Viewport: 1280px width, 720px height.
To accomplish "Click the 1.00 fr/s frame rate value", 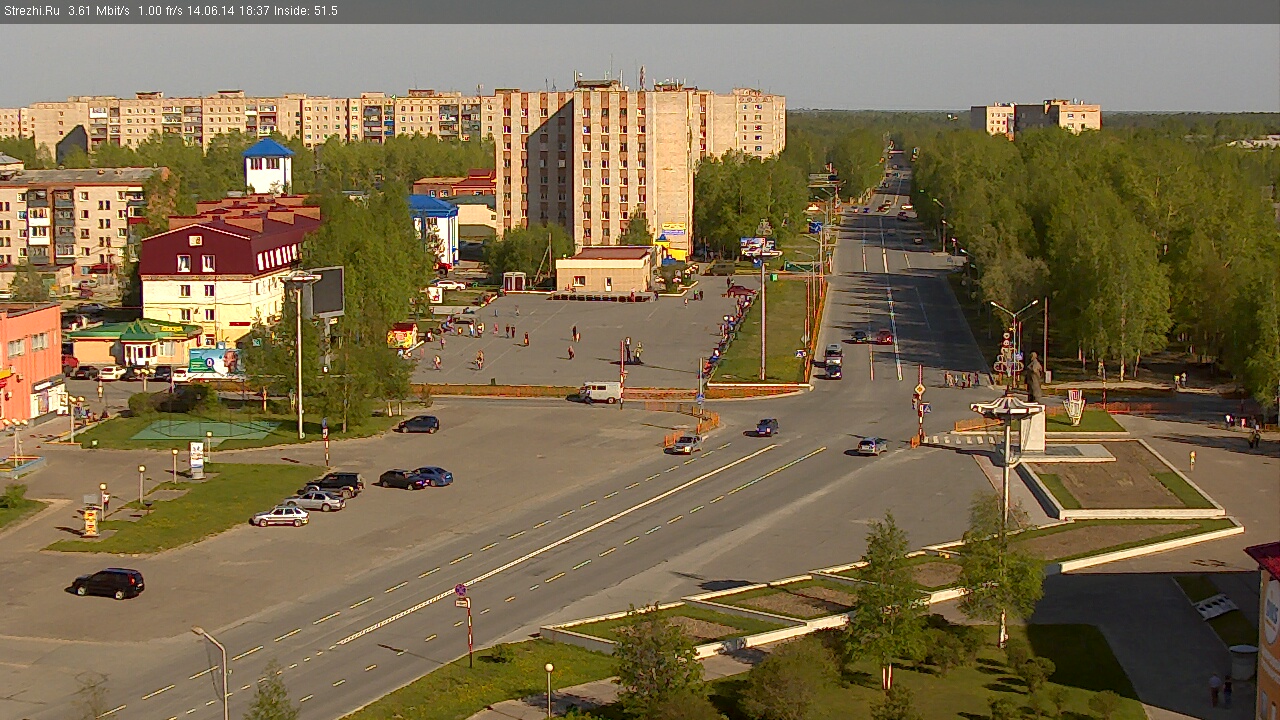I will 162,11.
